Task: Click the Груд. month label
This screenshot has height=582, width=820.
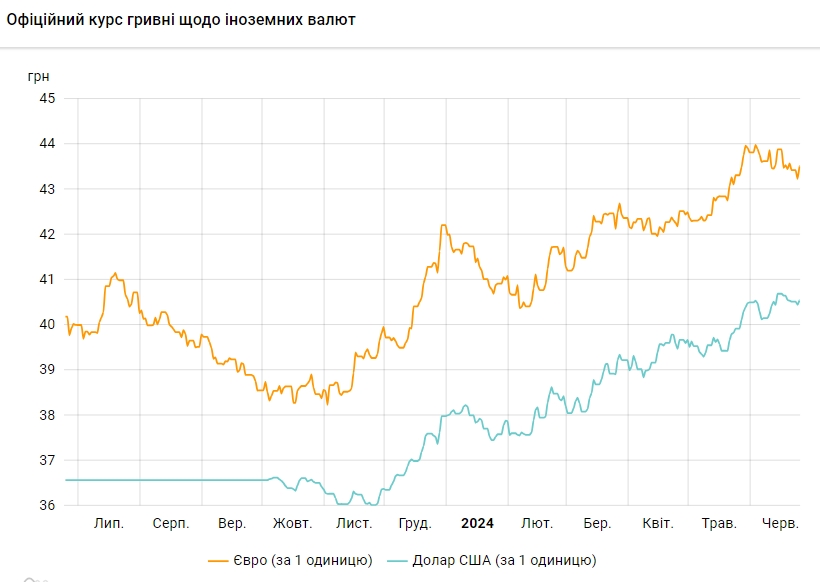Action: 415,524
